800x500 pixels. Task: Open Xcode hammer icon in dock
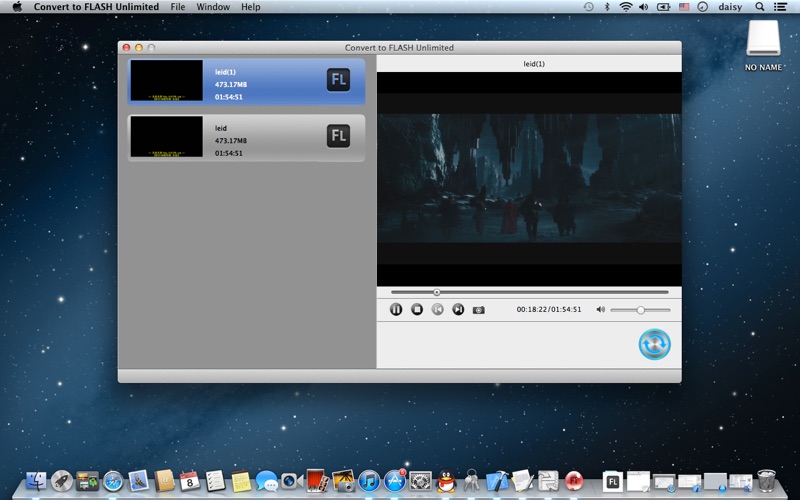point(497,481)
